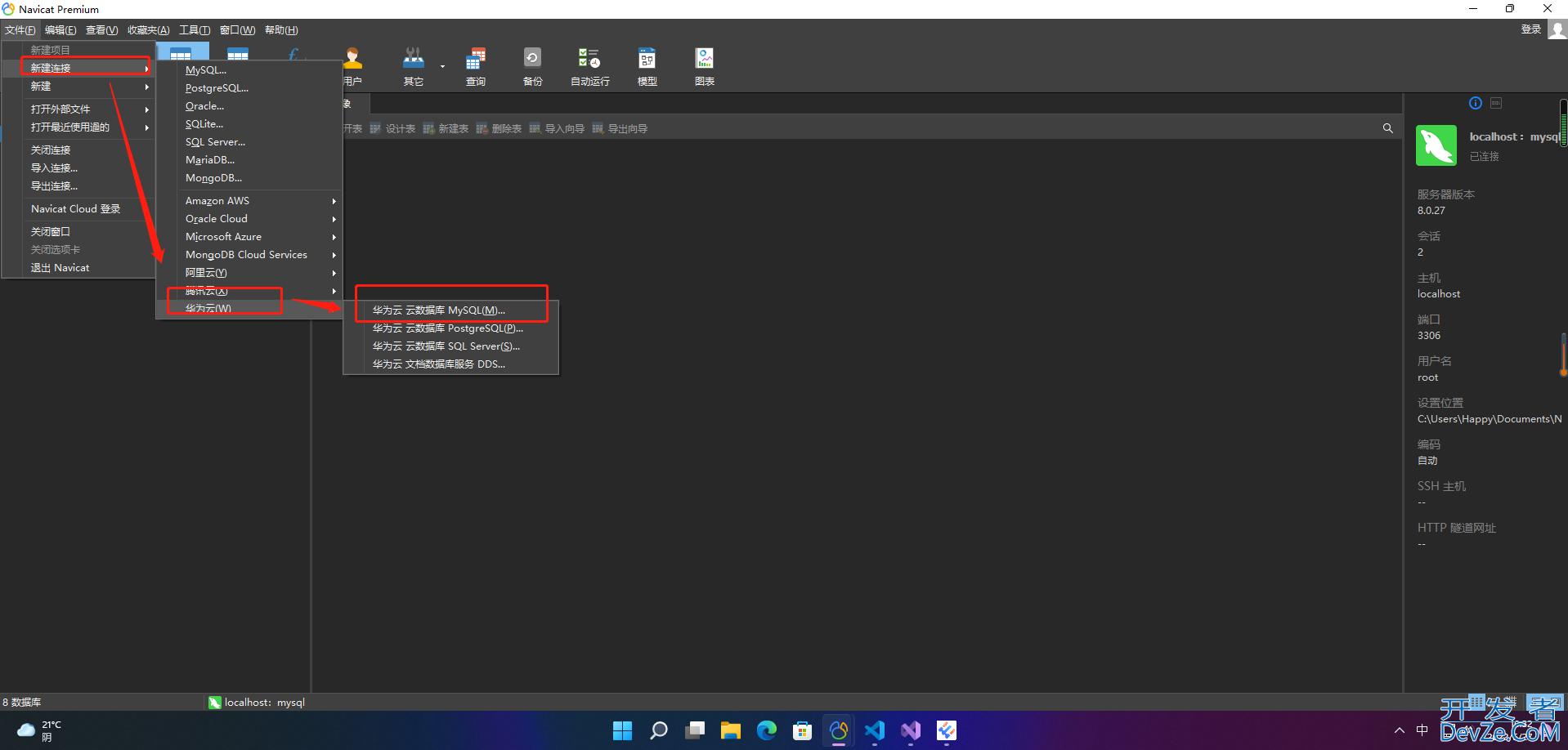Open the 其它 (Others) toolbar icon

coord(414,66)
